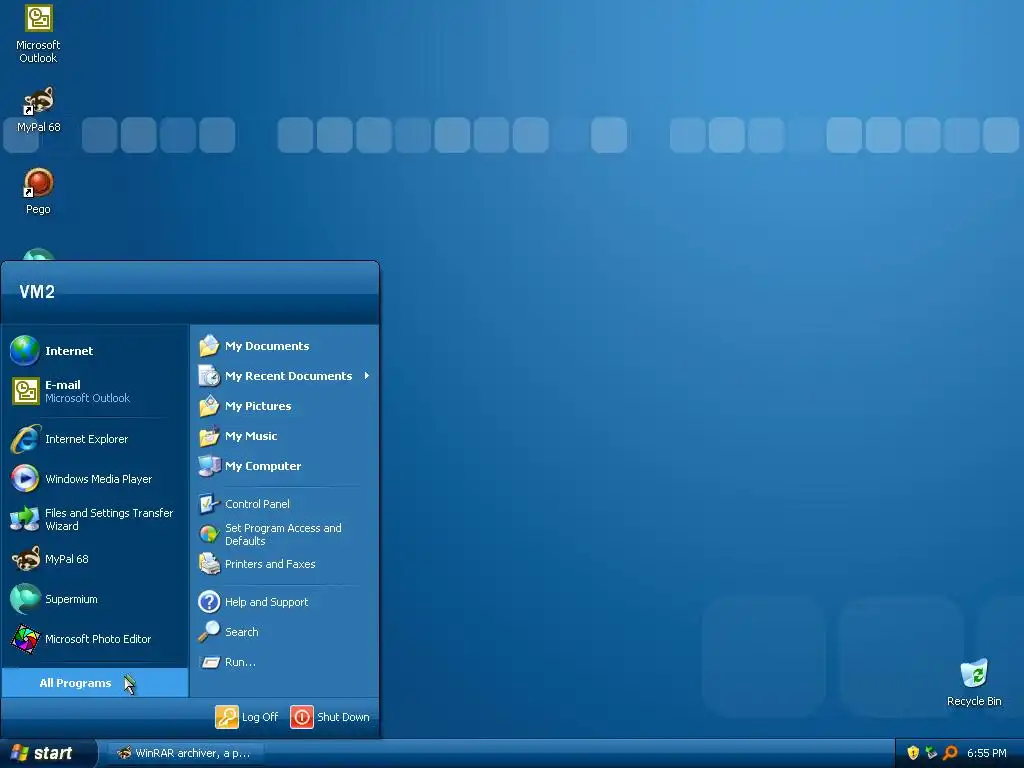Expand All Programs list
The height and width of the screenshot is (768, 1024).
(95, 682)
